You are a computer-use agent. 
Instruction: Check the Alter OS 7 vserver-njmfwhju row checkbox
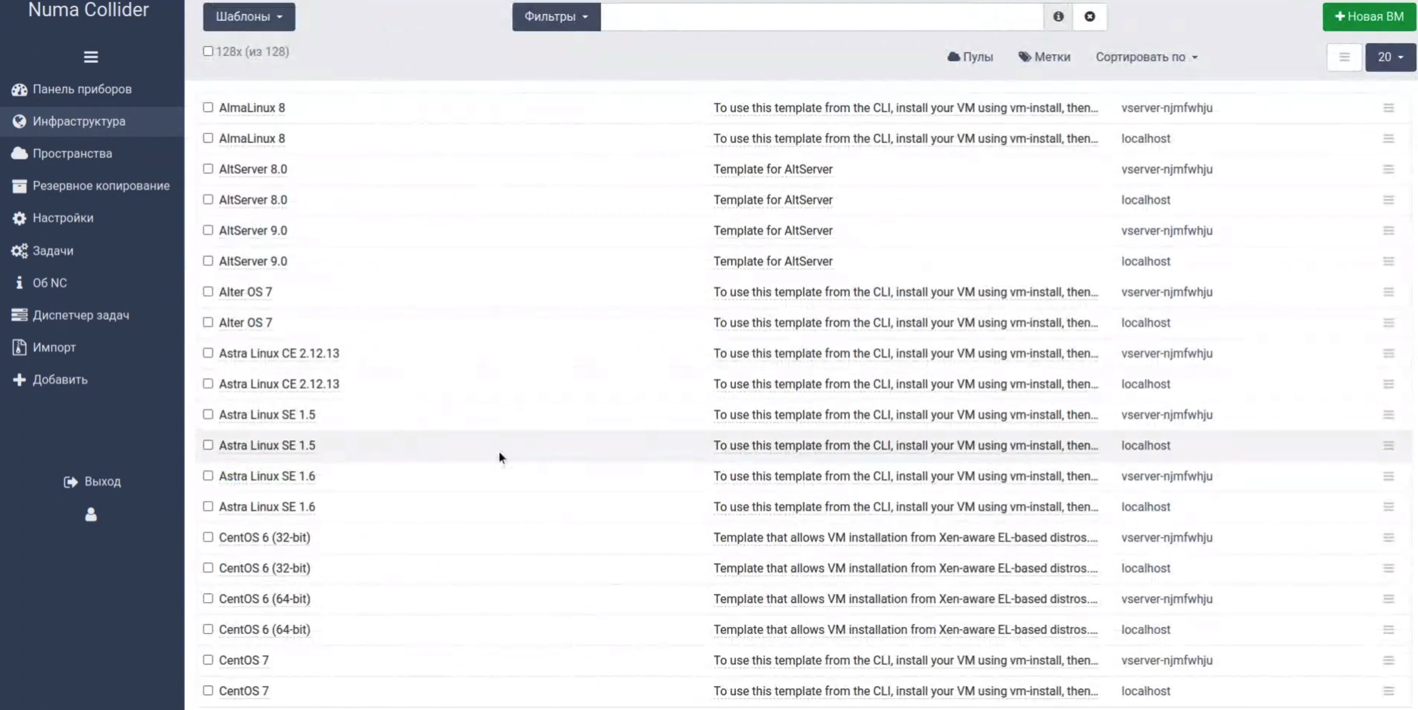(x=208, y=292)
